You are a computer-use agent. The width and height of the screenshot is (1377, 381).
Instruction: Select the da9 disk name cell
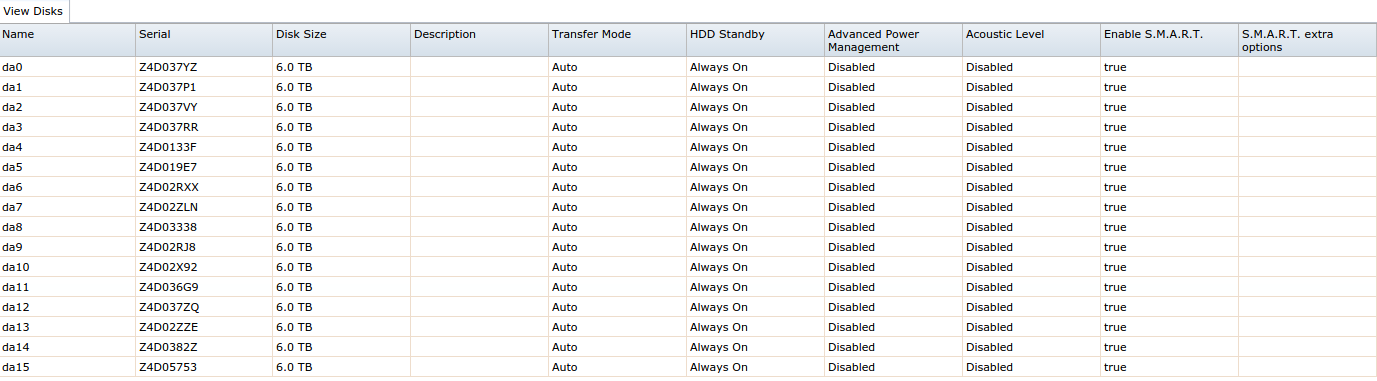[x=67, y=247]
